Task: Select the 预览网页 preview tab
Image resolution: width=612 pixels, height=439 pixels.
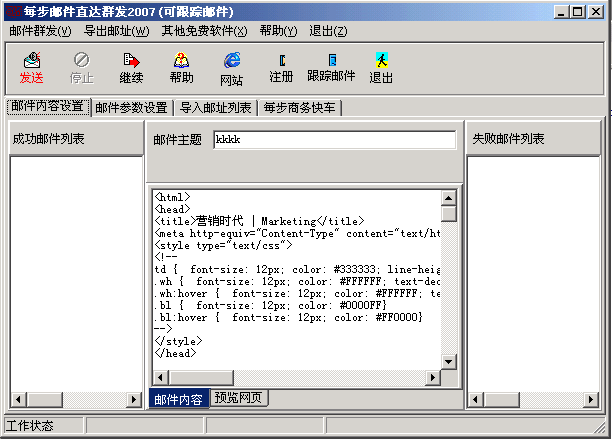Action: coord(239,398)
